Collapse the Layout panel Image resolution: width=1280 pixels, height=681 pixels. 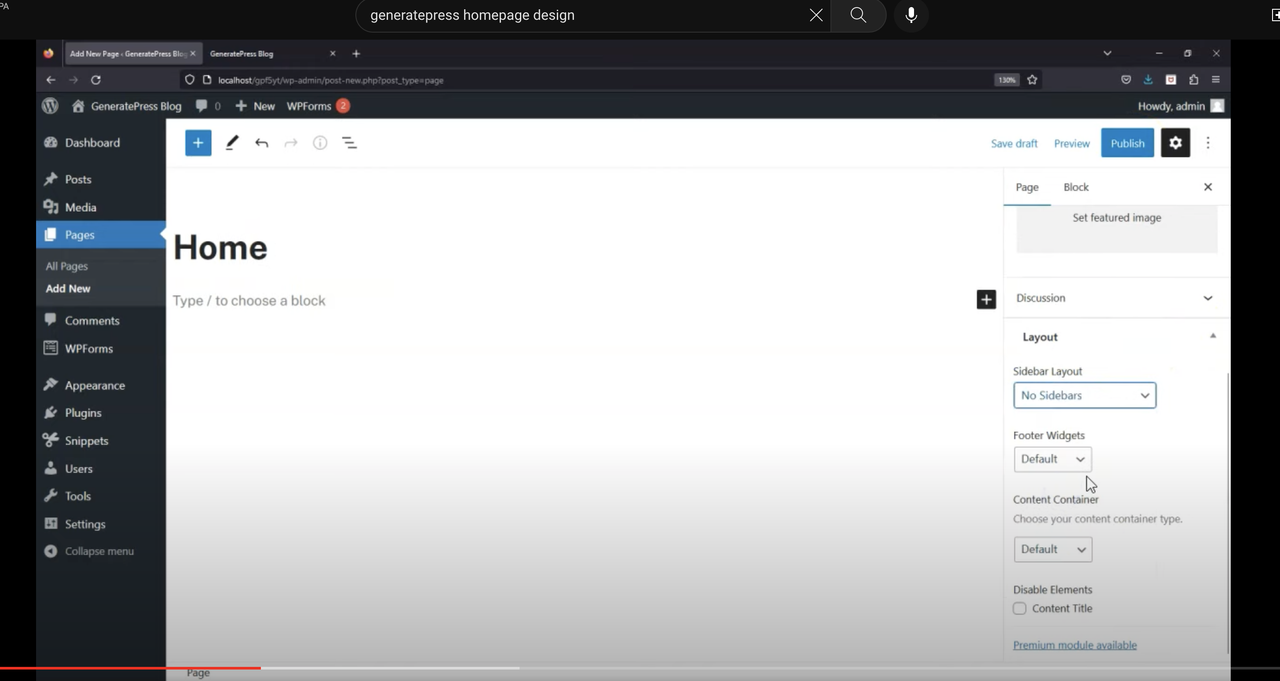pyautogui.click(x=1116, y=337)
